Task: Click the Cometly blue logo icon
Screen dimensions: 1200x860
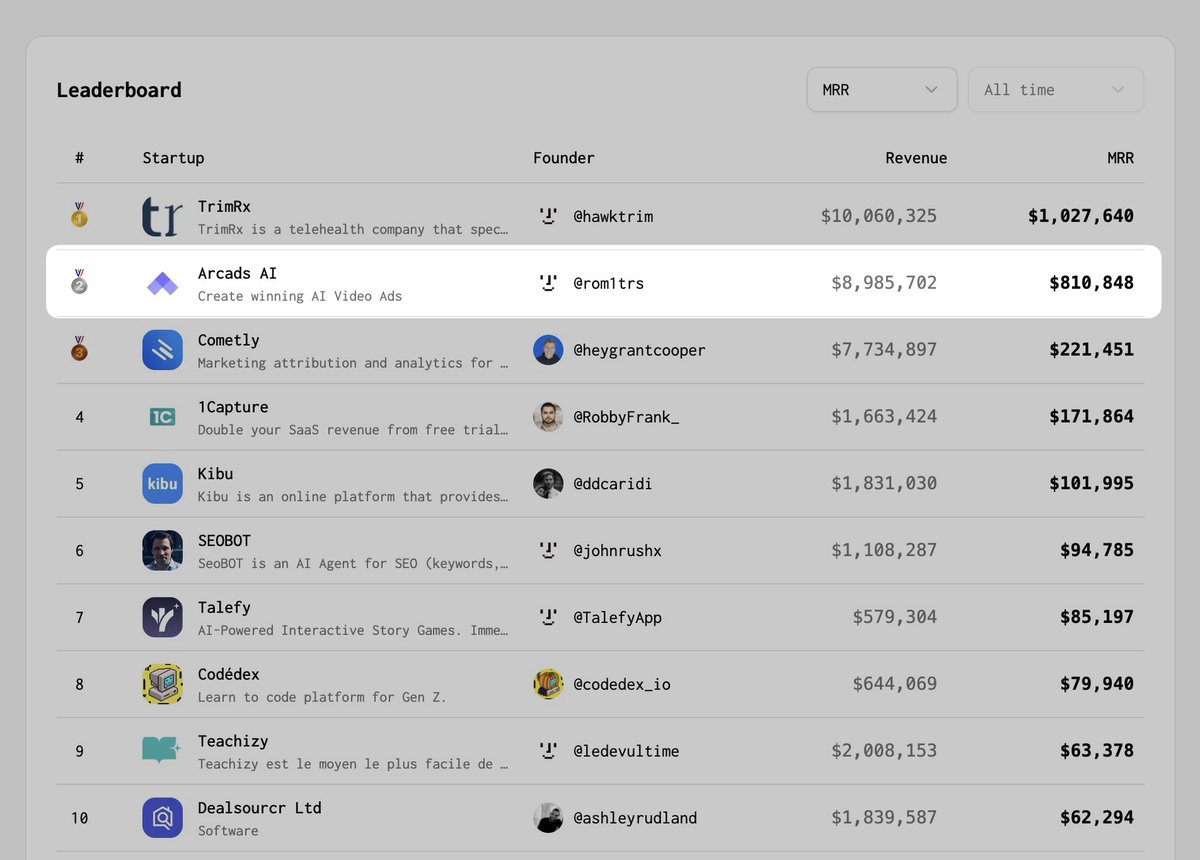Action: coord(162,350)
